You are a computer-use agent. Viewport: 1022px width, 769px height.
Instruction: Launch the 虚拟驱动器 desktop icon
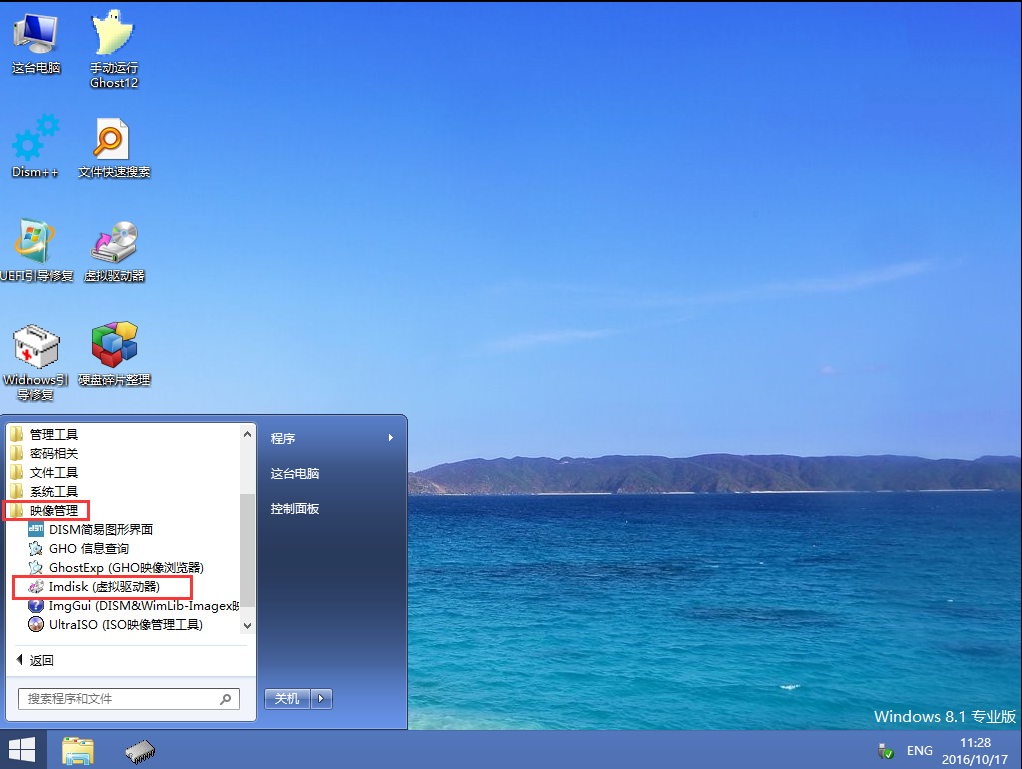(114, 244)
